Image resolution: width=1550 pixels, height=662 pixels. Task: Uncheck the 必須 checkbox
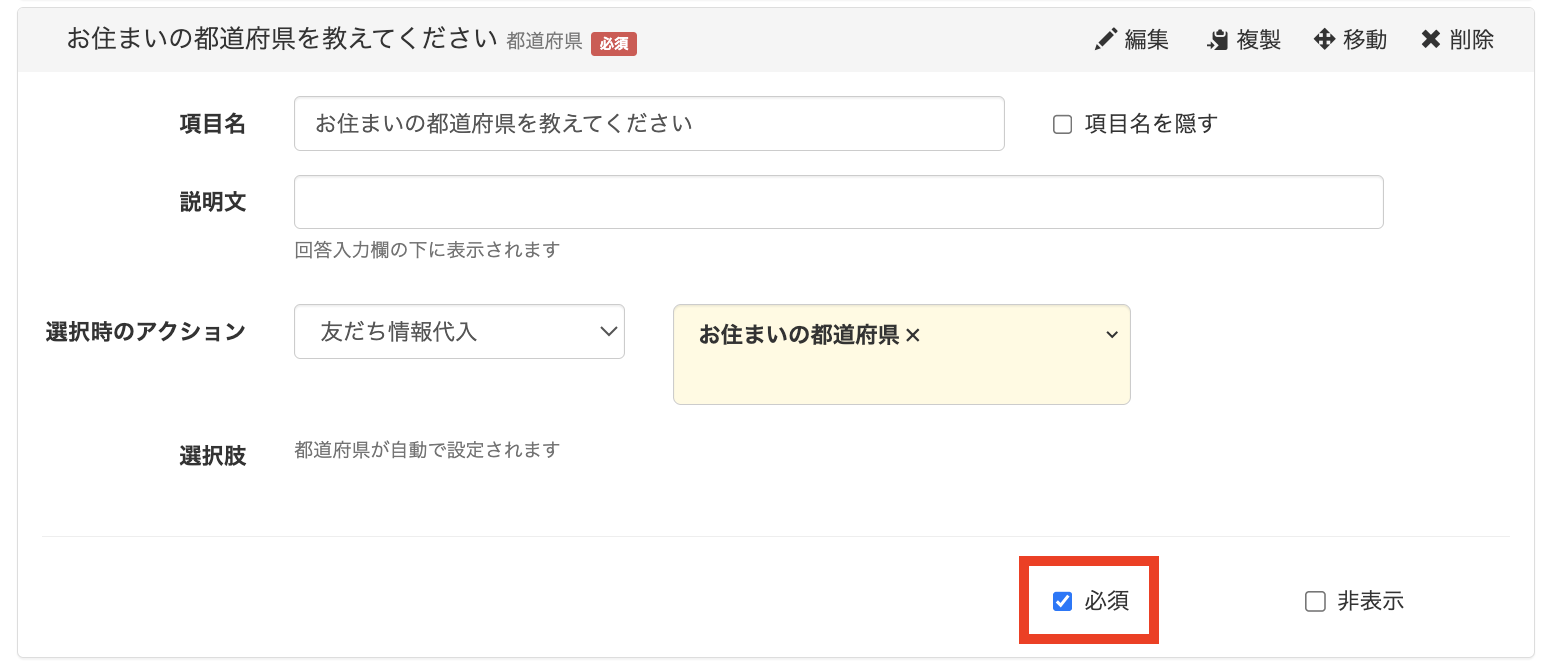1063,601
